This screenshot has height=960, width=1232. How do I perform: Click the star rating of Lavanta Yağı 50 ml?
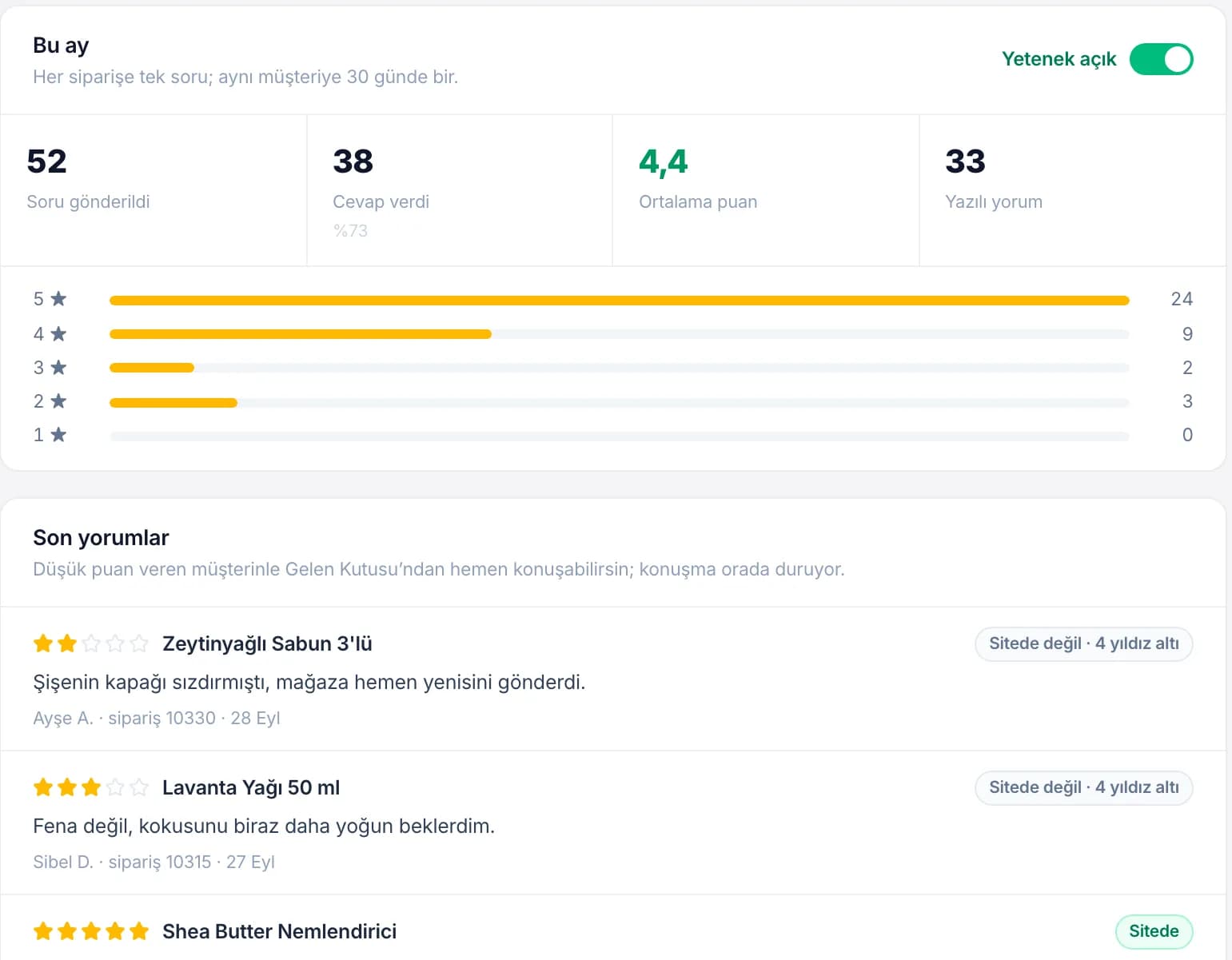tap(91, 787)
